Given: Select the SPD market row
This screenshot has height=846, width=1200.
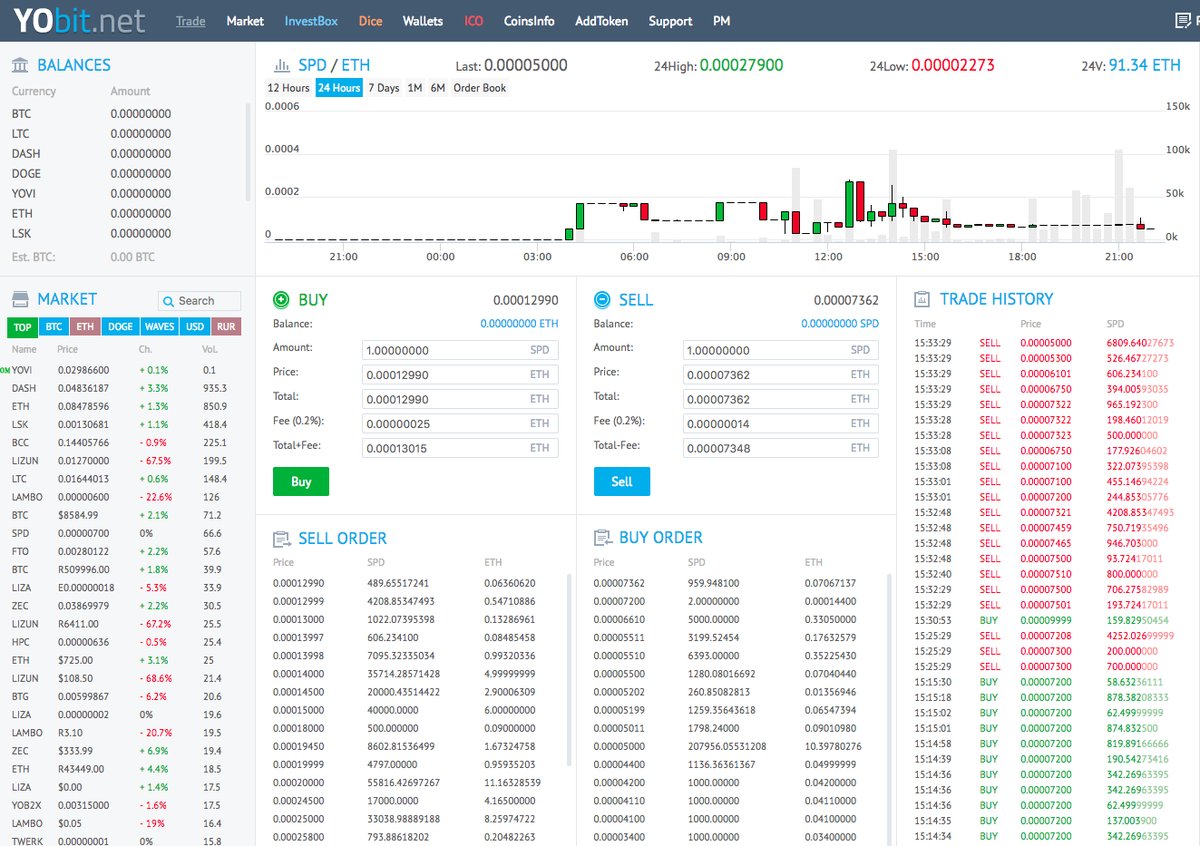Looking at the screenshot, I should coord(125,534).
